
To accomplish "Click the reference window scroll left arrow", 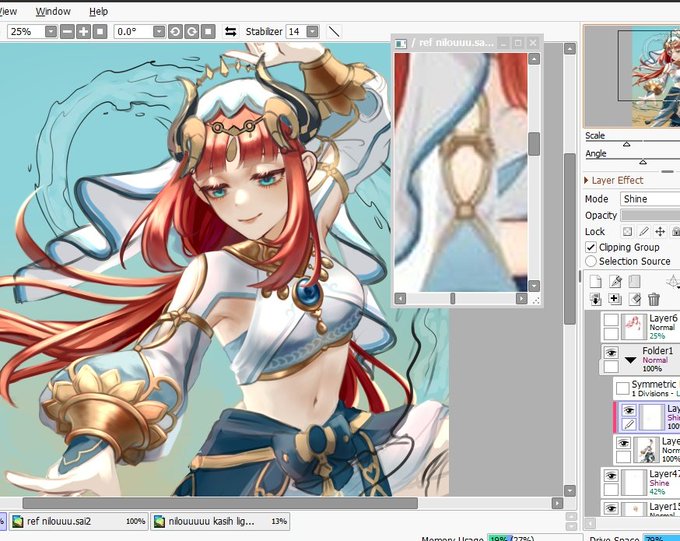I will pyautogui.click(x=400, y=298).
